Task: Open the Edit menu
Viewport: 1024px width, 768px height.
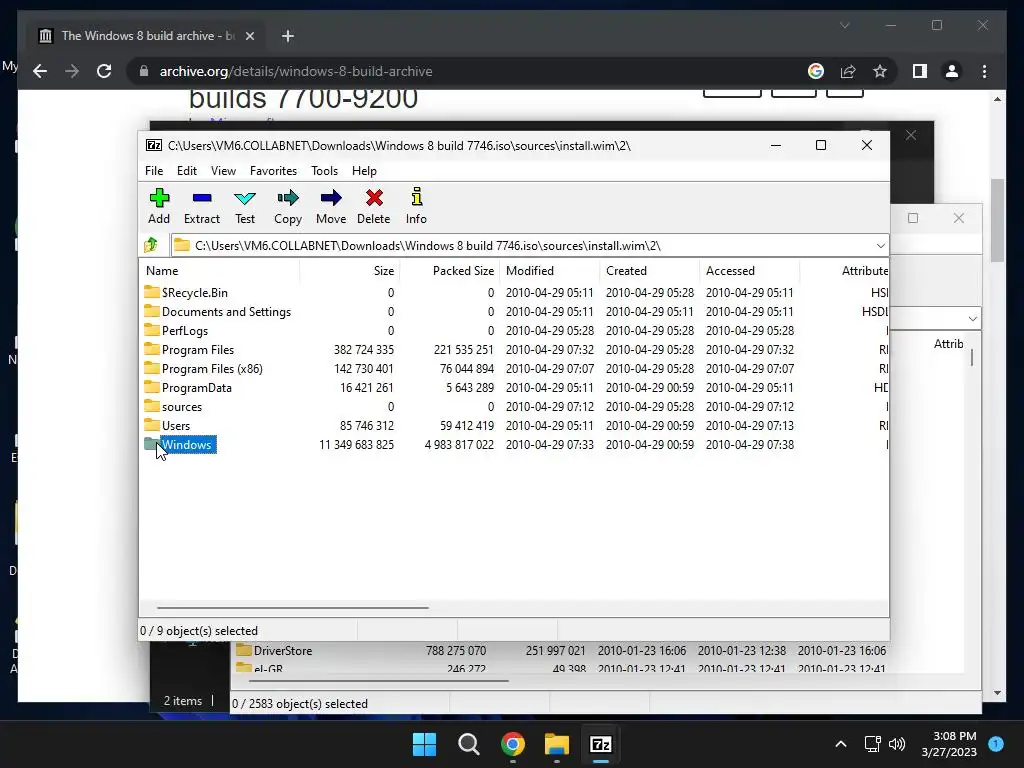Action: tap(187, 170)
